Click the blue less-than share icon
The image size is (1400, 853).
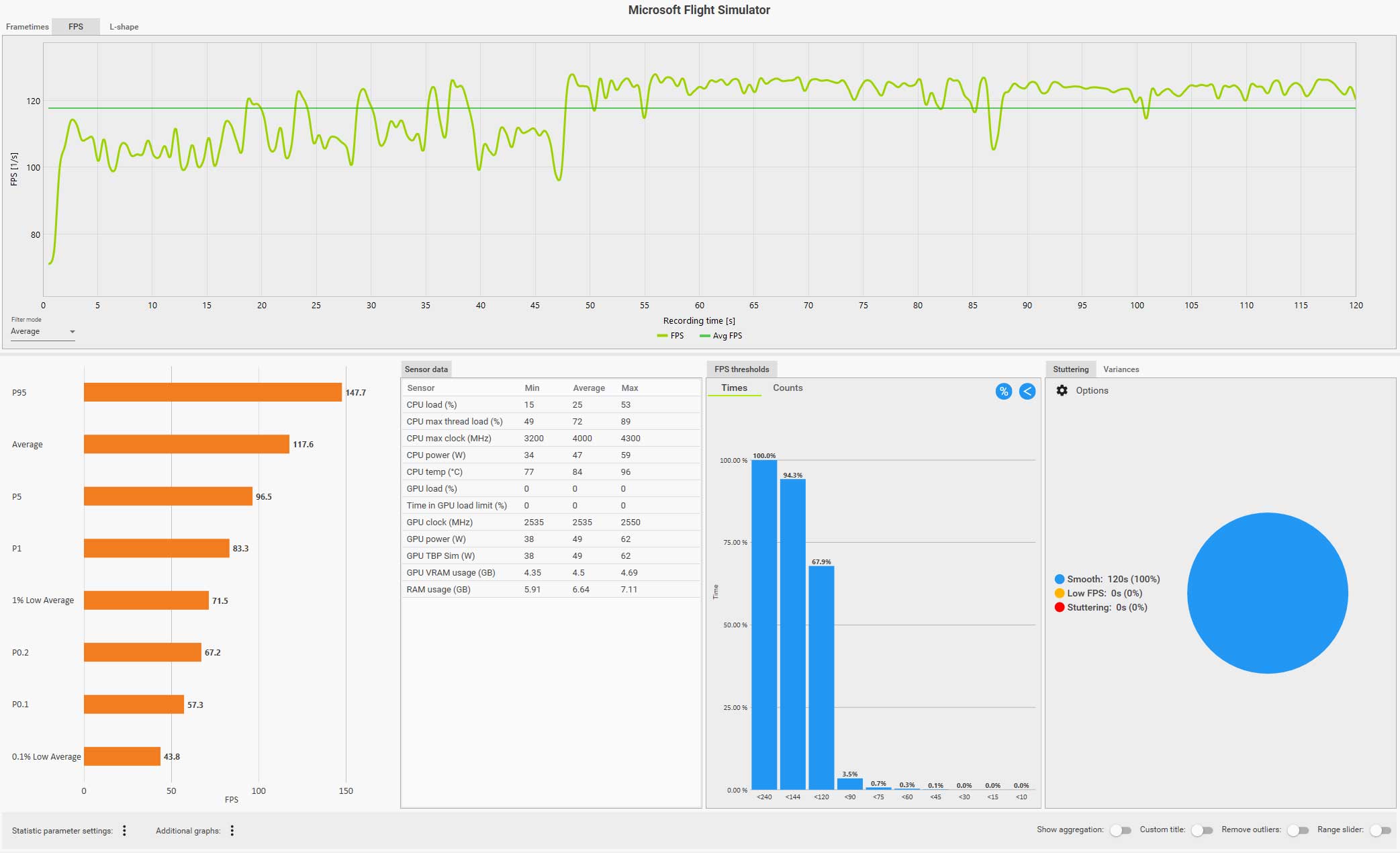[x=1027, y=392]
